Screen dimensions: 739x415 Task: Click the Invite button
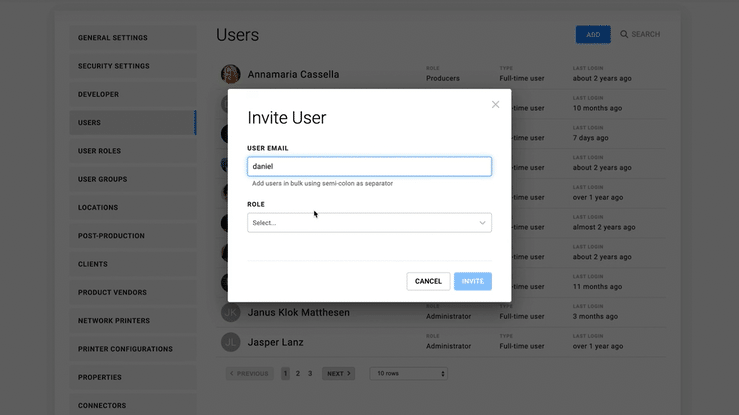473,281
